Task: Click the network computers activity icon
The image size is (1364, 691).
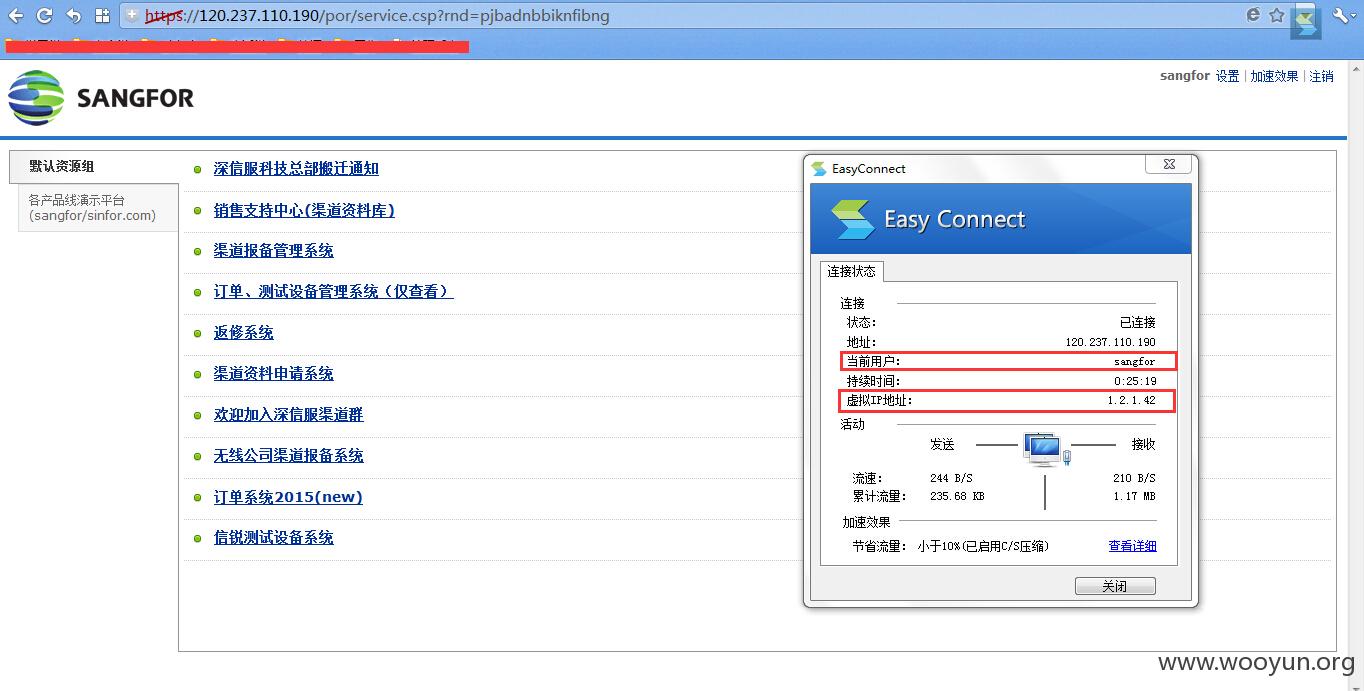Action: point(1046,449)
